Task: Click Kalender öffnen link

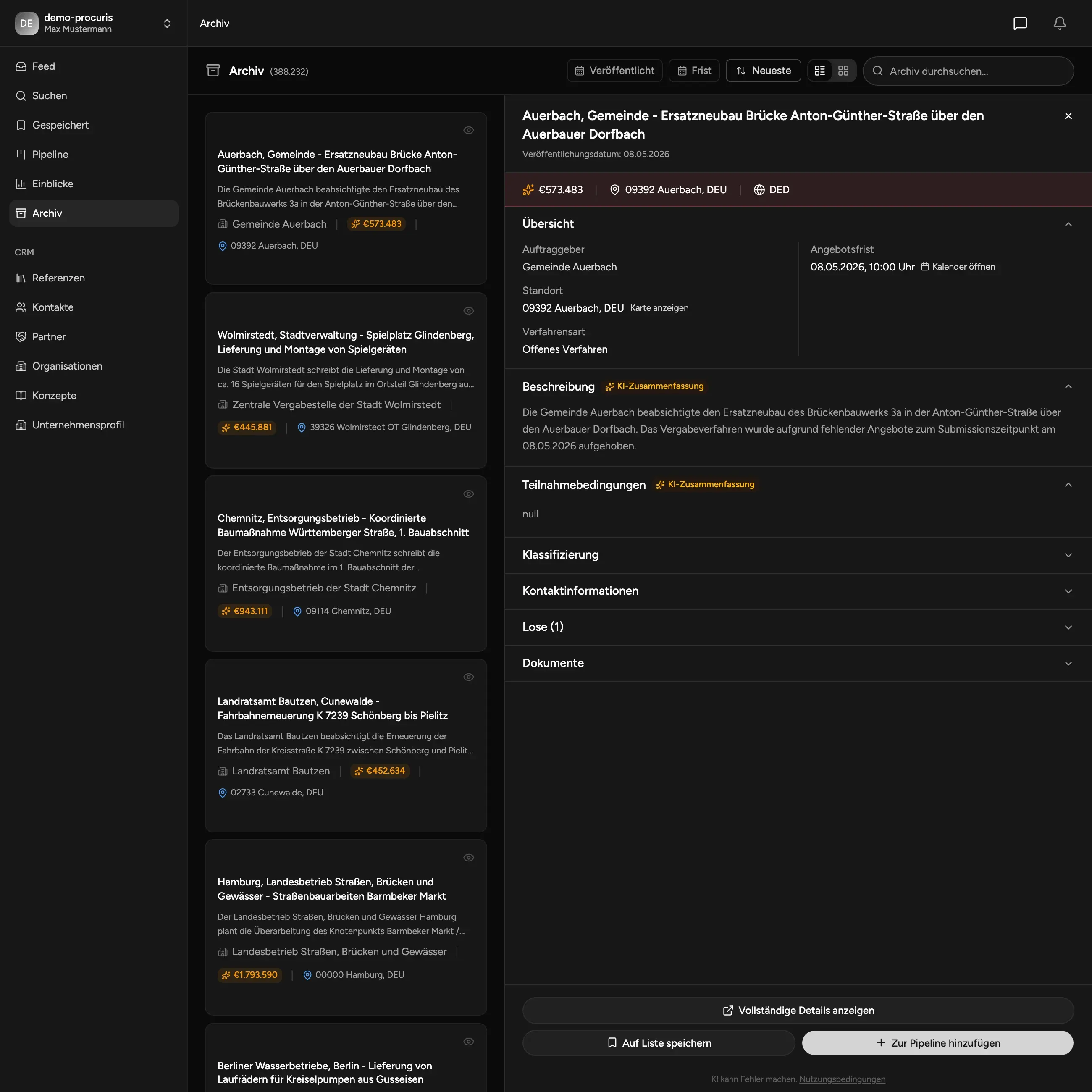Action: [958, 267]
